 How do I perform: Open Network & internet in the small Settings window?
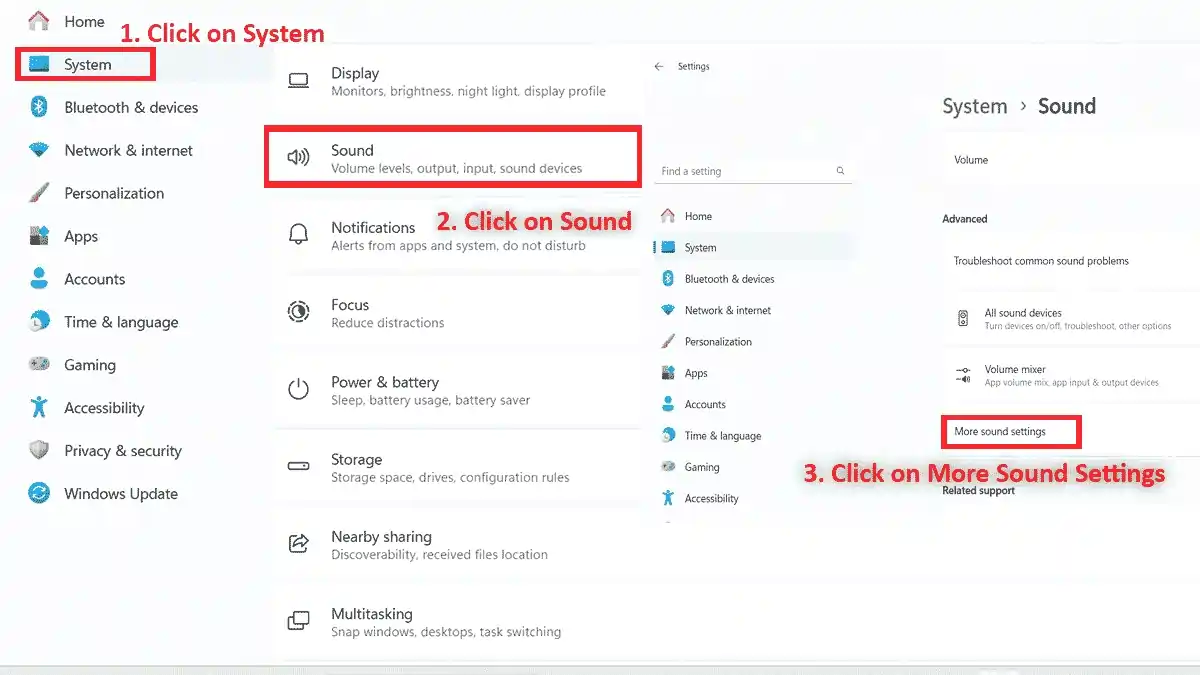tap(727, 310)
